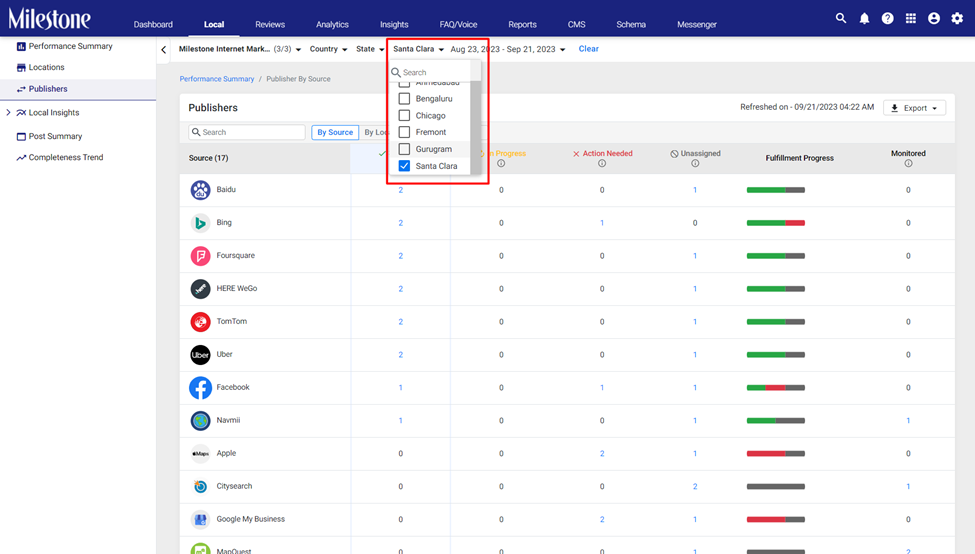Open the search magnifier in the top bar

point(841,18)
